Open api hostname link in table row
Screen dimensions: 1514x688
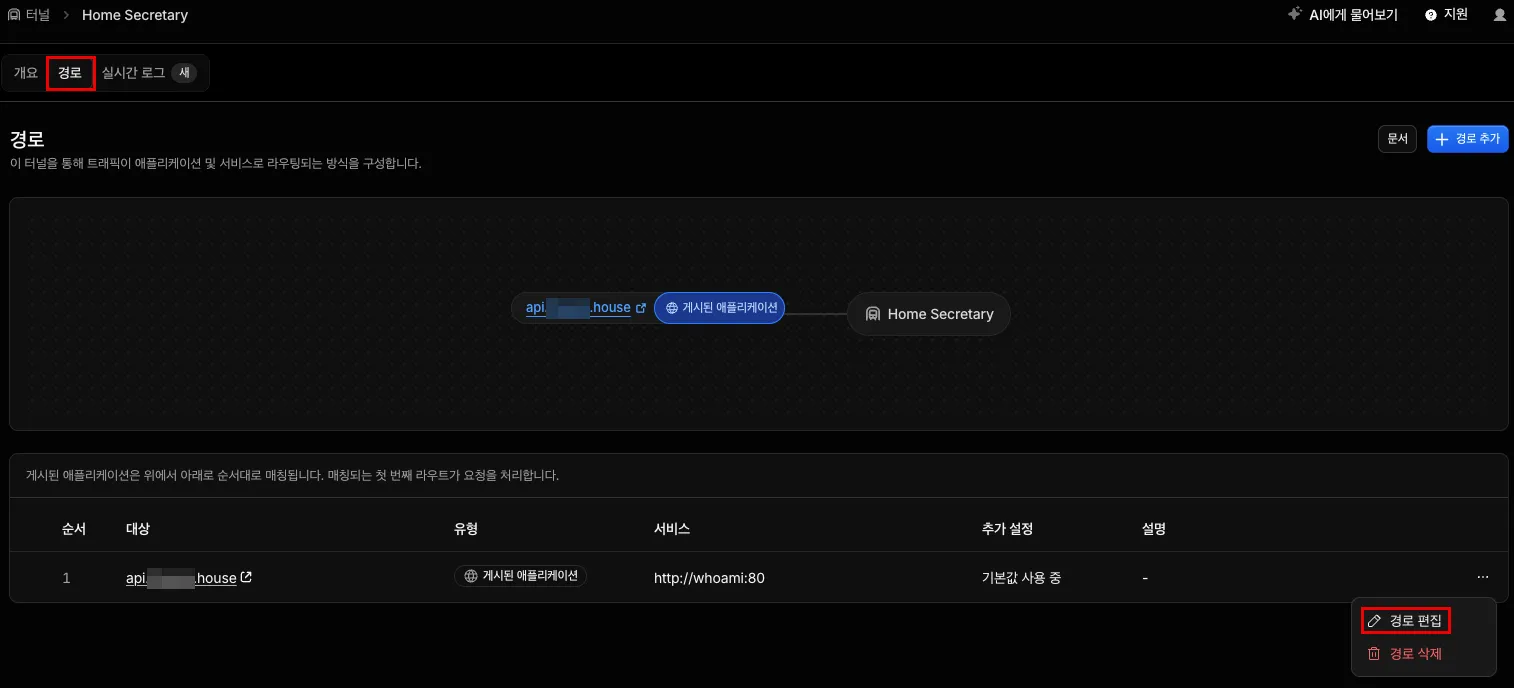pyautogui.click(x=181, y=578)
